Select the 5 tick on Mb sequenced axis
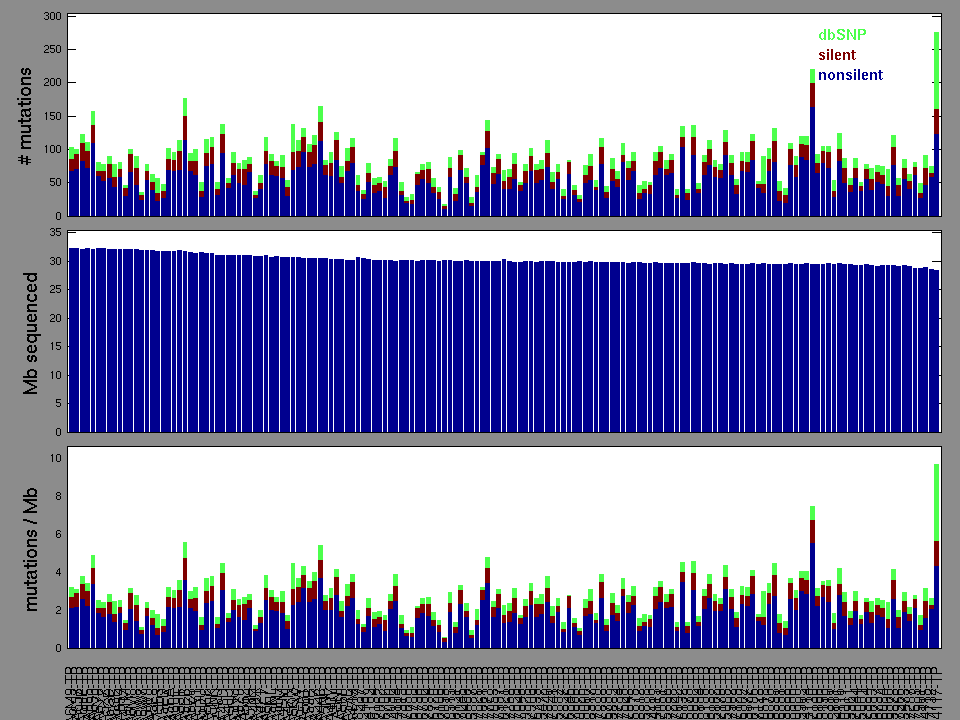This screenshot has height=720, width=960. coord(58,404)
